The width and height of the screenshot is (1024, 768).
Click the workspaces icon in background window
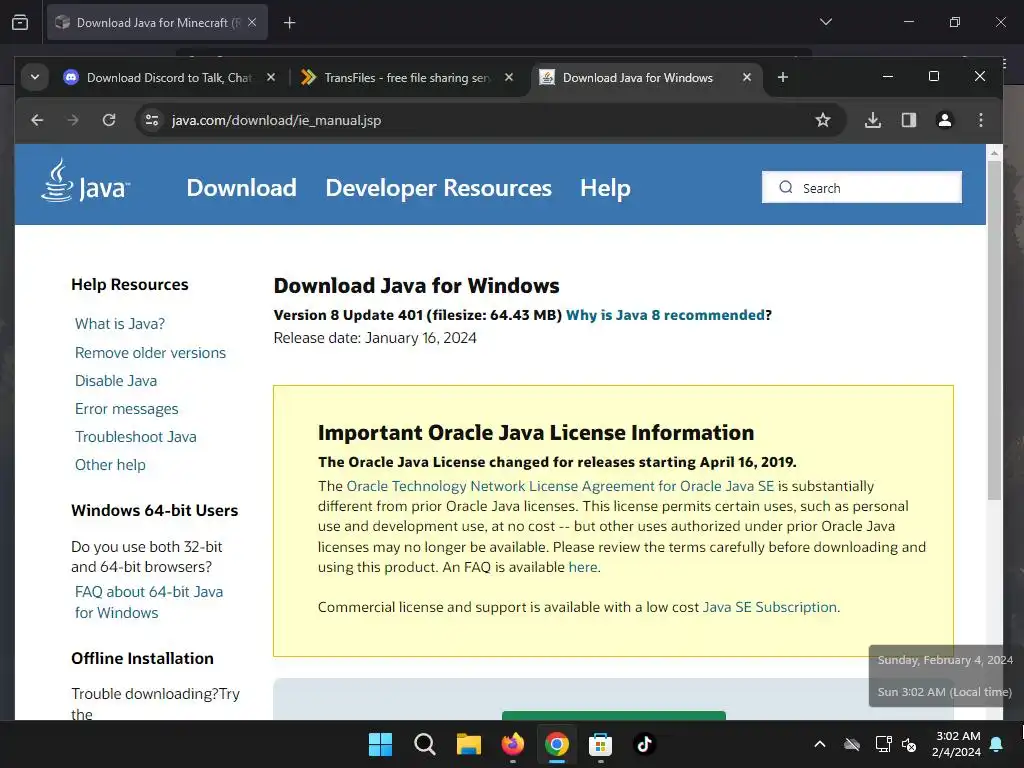[20, 23]
